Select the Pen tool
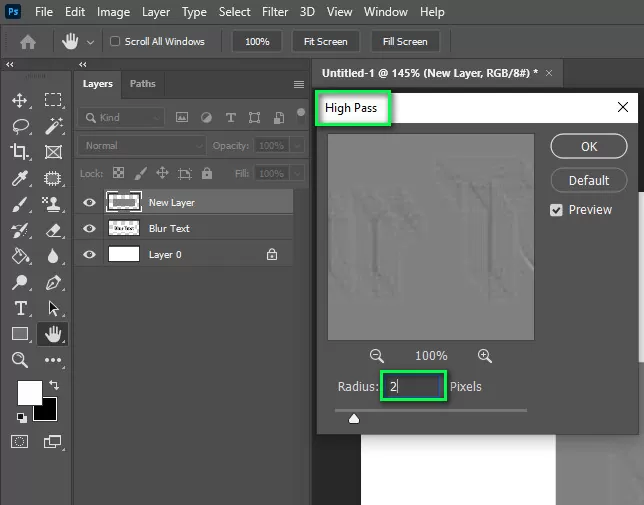The image size is (644, 505). pyautogui.click(x=53, y=282)
